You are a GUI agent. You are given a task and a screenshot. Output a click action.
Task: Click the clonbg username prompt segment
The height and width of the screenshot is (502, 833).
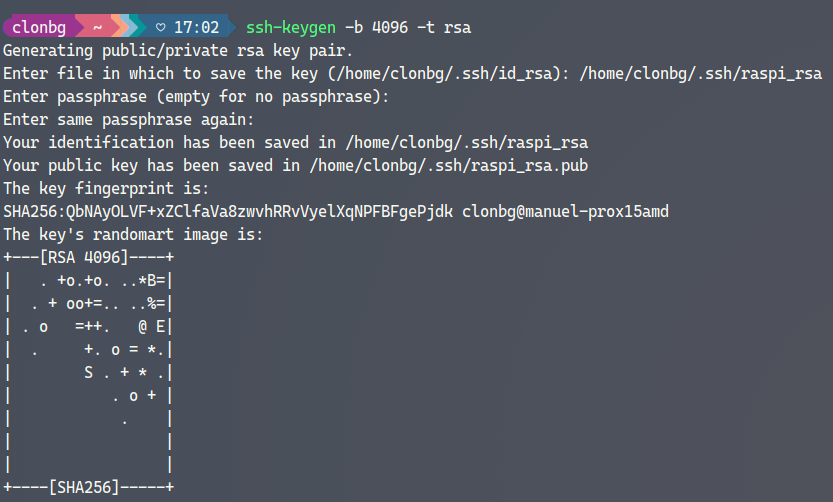pos(39,27)
